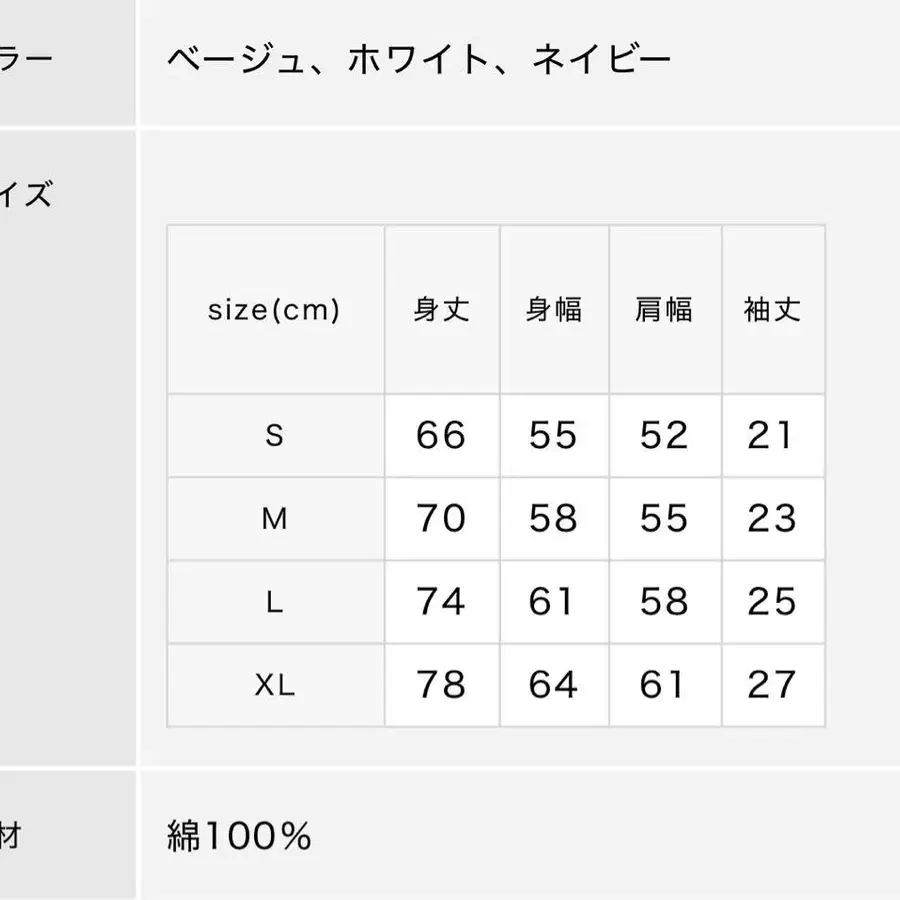The image size is (900, 900).
Task: Click the 袖丈 column header
Action: pos(772,310)
